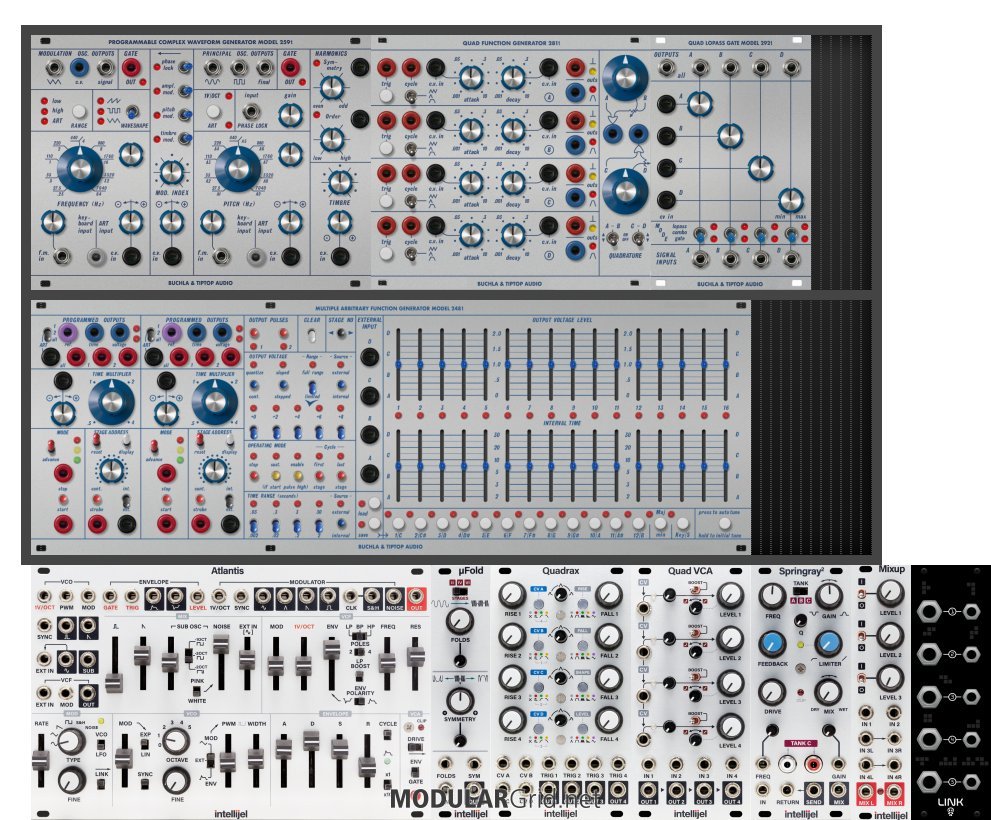
Task: Click the blue FEEDBACK knob on Springray²
Action: pos(772,644)
